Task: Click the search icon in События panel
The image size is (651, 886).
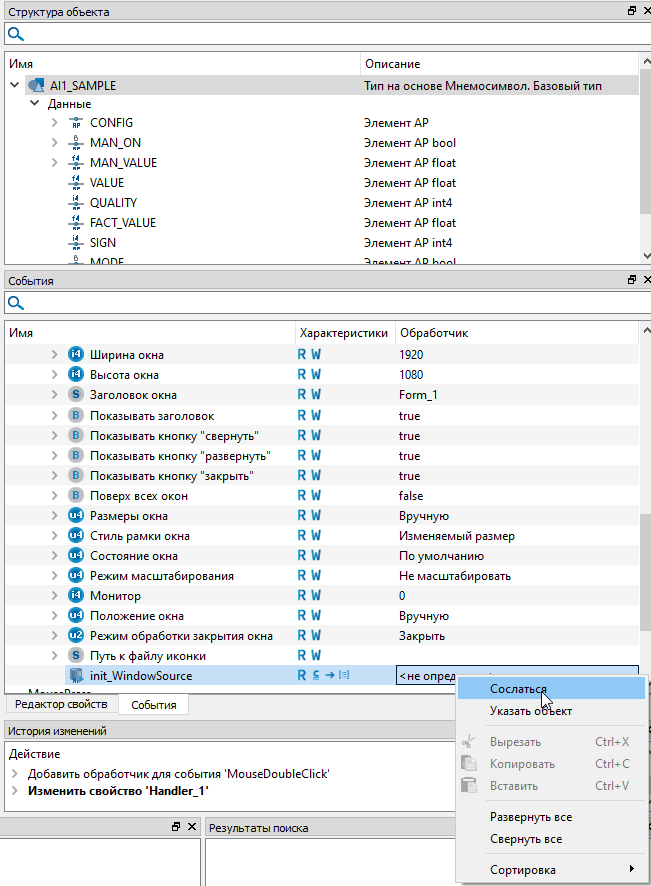Action: 16,303
